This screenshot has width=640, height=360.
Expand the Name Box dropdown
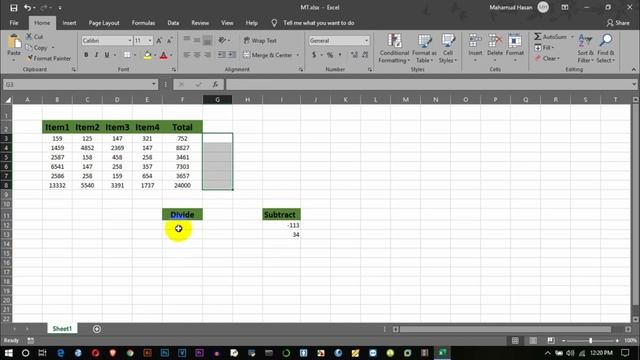pos(154,84)
